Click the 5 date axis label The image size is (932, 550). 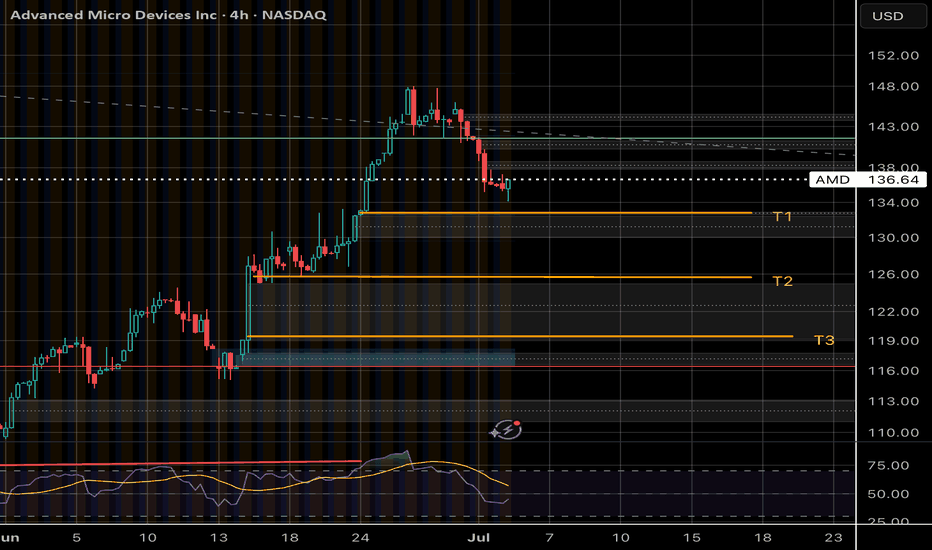click(x=77, y=538)
